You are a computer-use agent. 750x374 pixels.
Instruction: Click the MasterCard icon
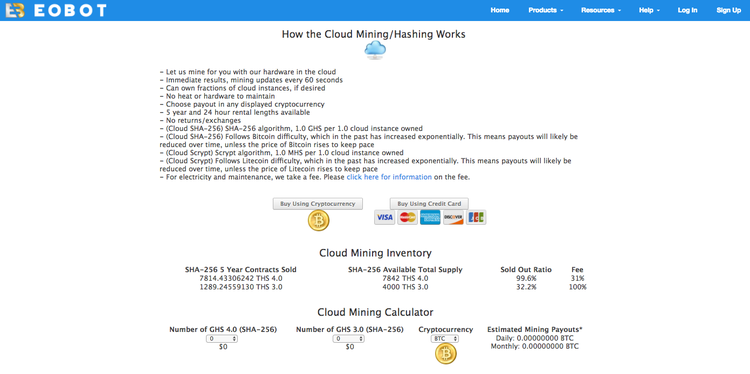coord(408,218)
